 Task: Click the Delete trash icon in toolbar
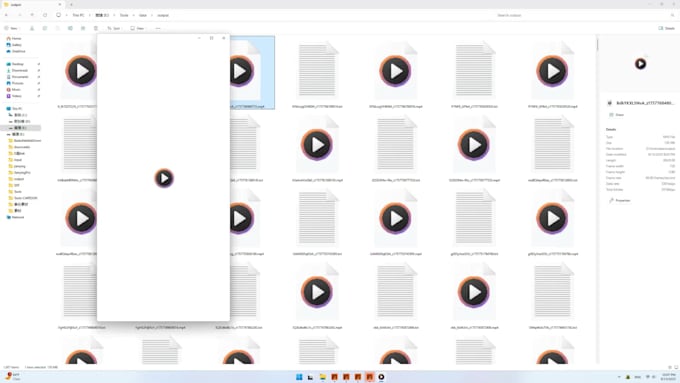coord(96,28)
